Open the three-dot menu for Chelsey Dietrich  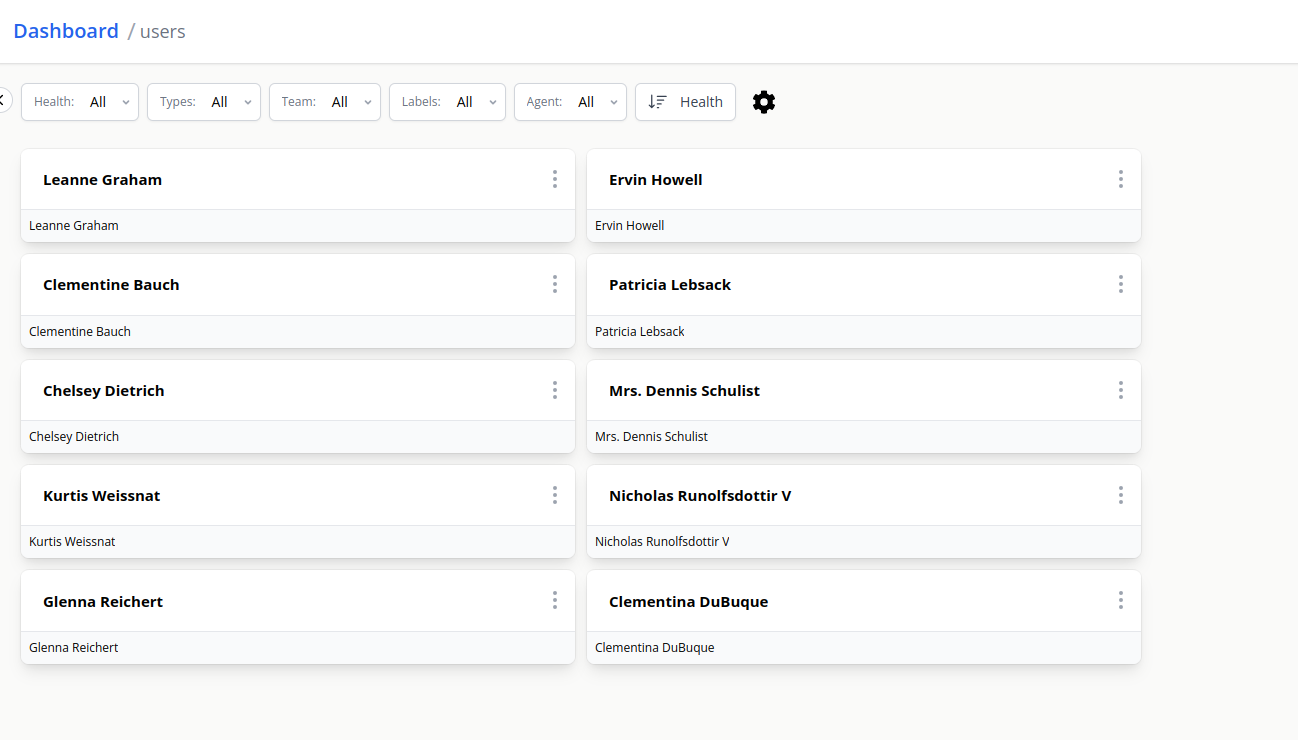[555, 390]
